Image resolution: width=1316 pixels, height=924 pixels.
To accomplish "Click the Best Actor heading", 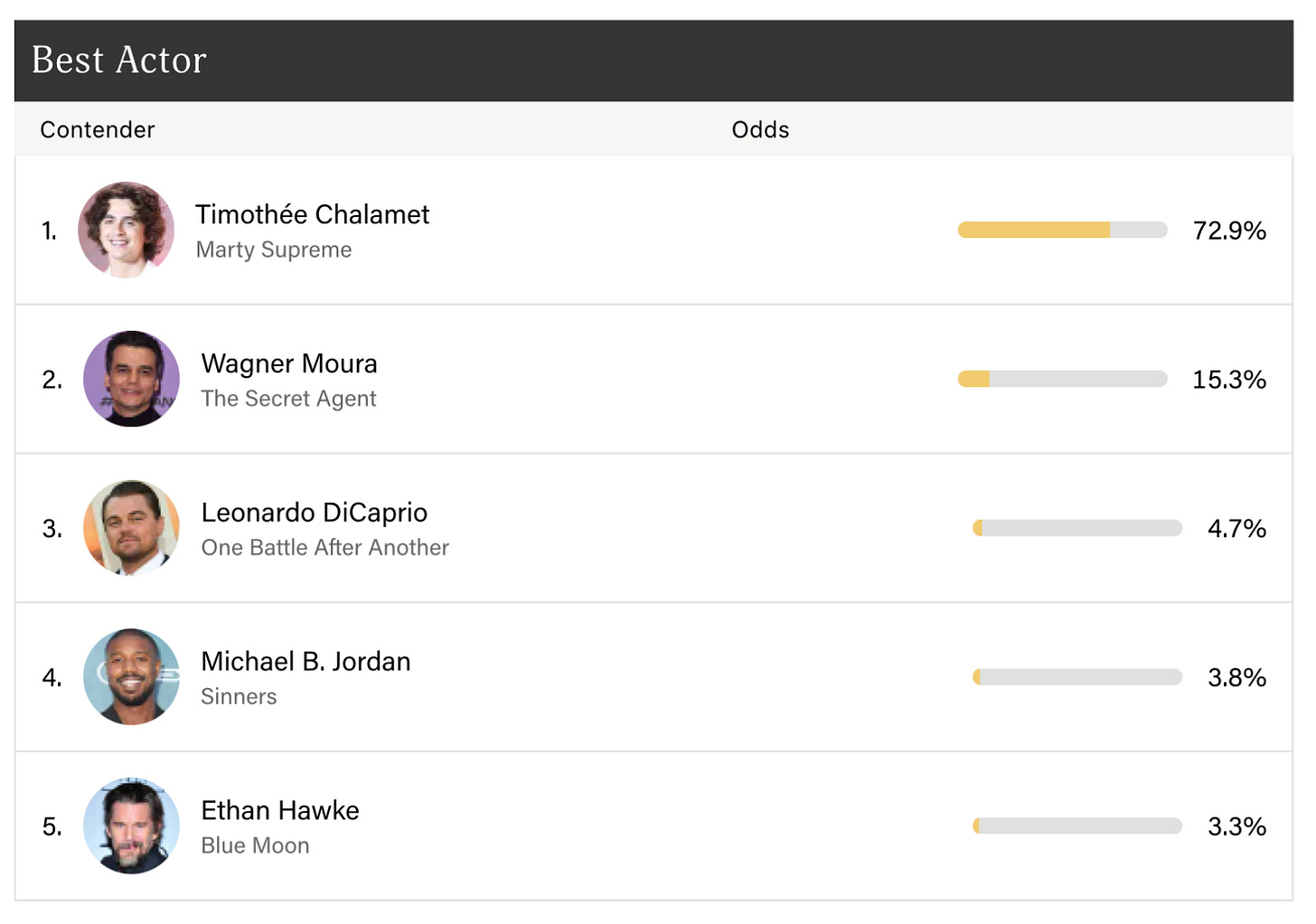I will click(x=119, y=61).
